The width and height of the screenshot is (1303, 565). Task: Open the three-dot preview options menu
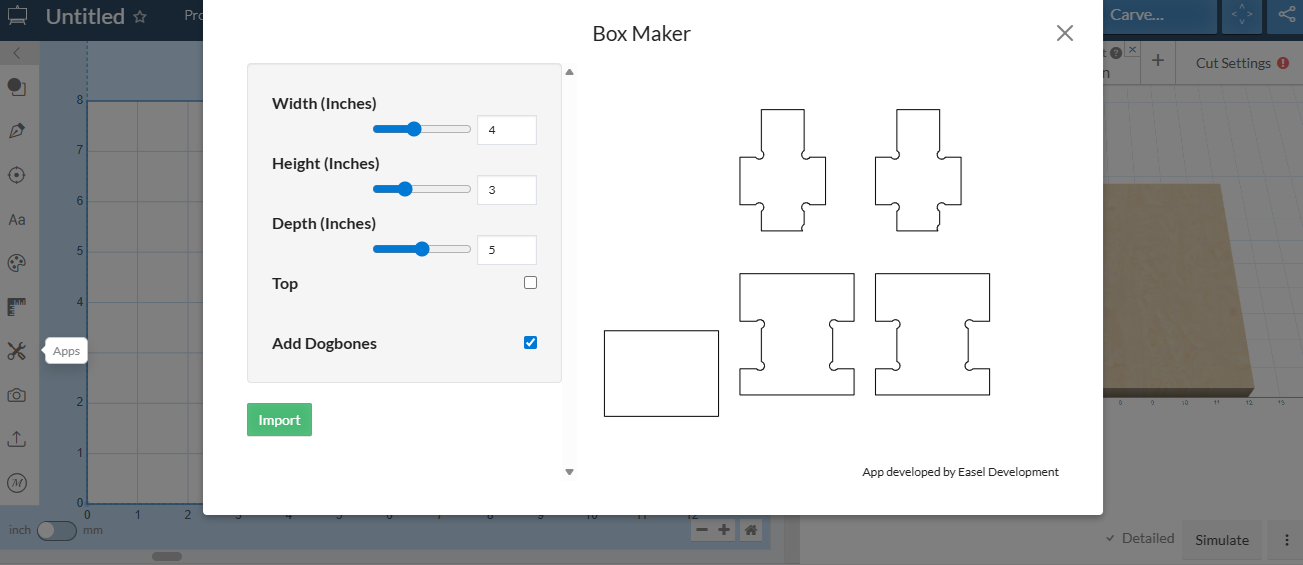[x=1286, y=540]
